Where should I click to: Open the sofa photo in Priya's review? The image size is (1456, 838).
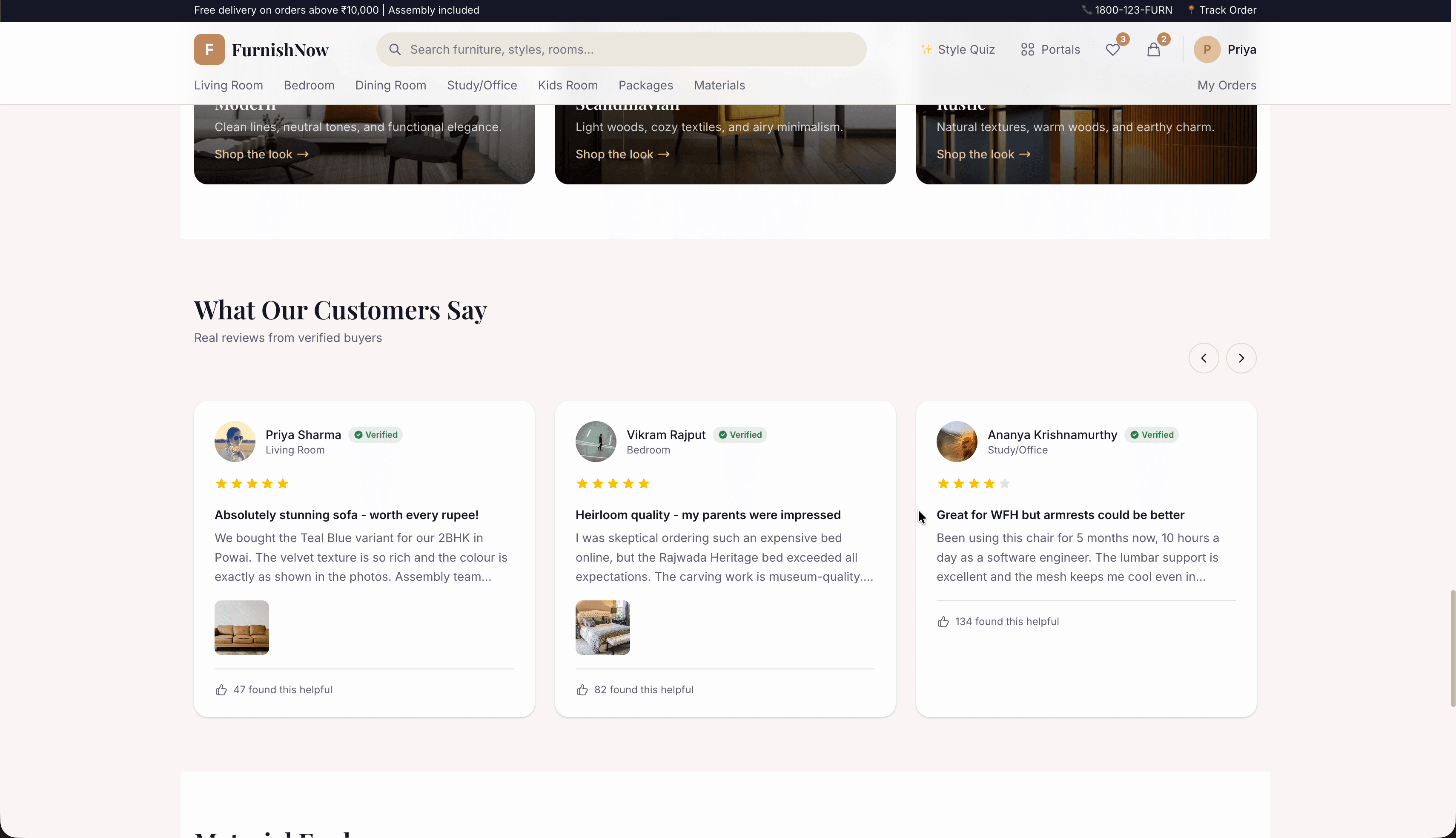click(x=241, y=627)
